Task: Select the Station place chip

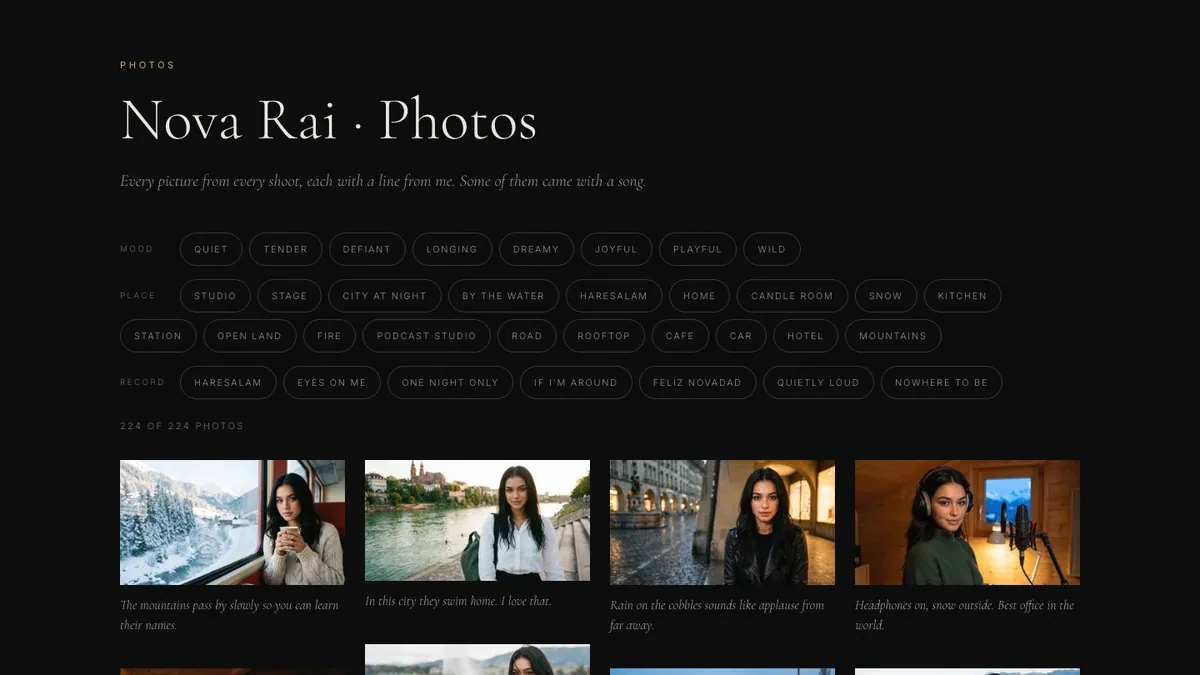Action: click(x=158, y=336)
